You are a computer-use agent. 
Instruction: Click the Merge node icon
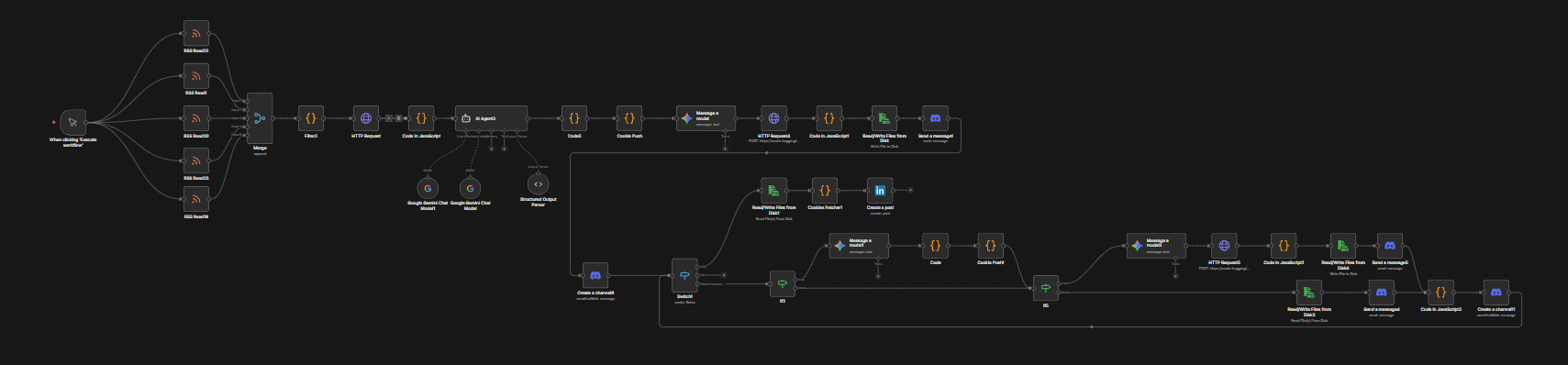pos(260,118)
